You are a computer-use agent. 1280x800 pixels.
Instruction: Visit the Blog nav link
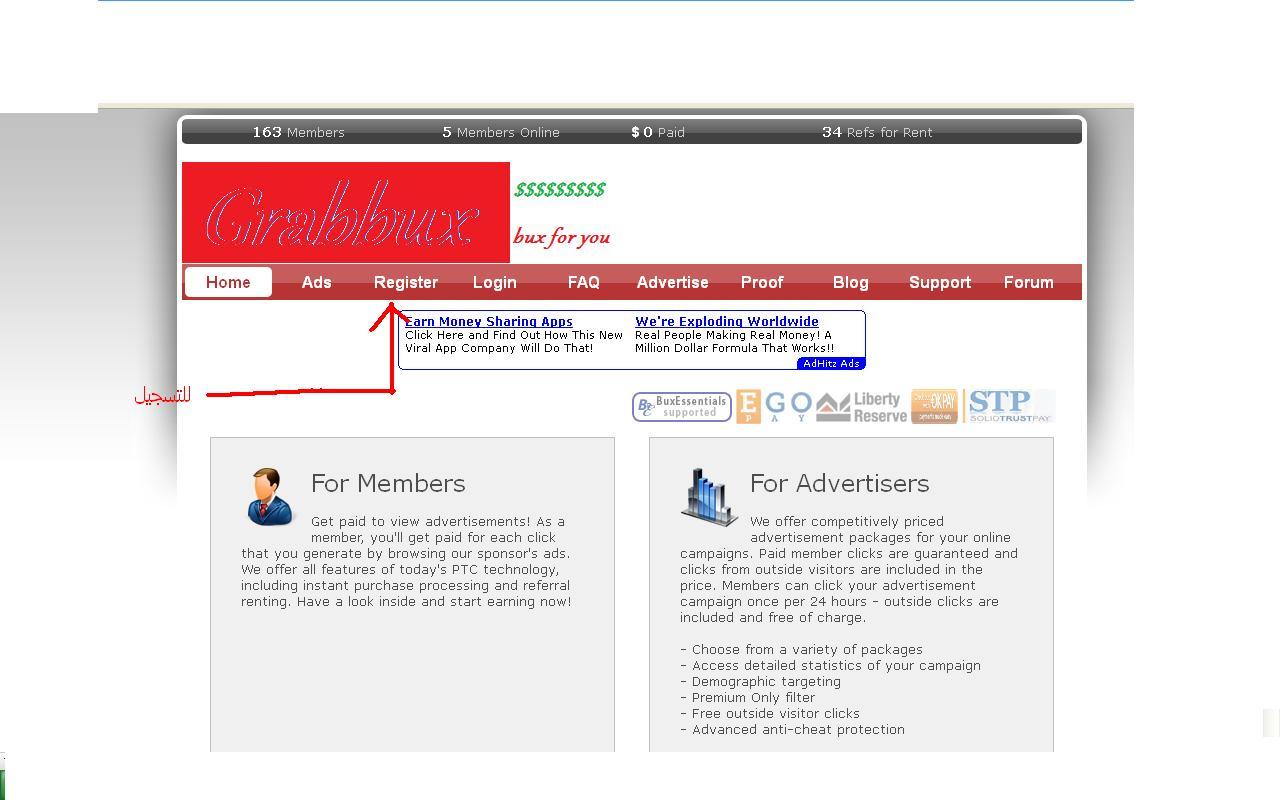point(850,283)
